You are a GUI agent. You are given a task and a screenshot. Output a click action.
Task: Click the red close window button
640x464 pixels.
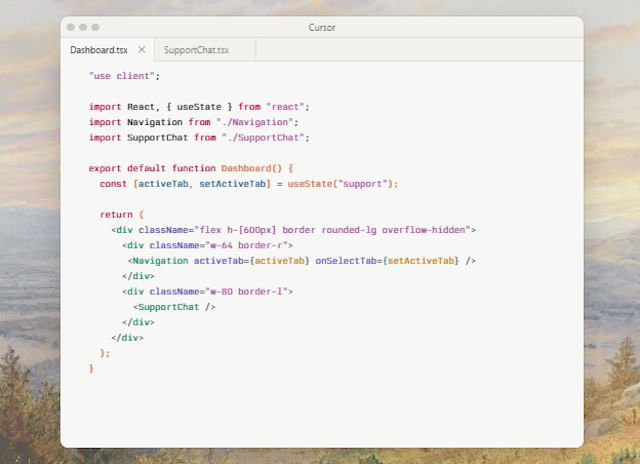click(71, 27)
